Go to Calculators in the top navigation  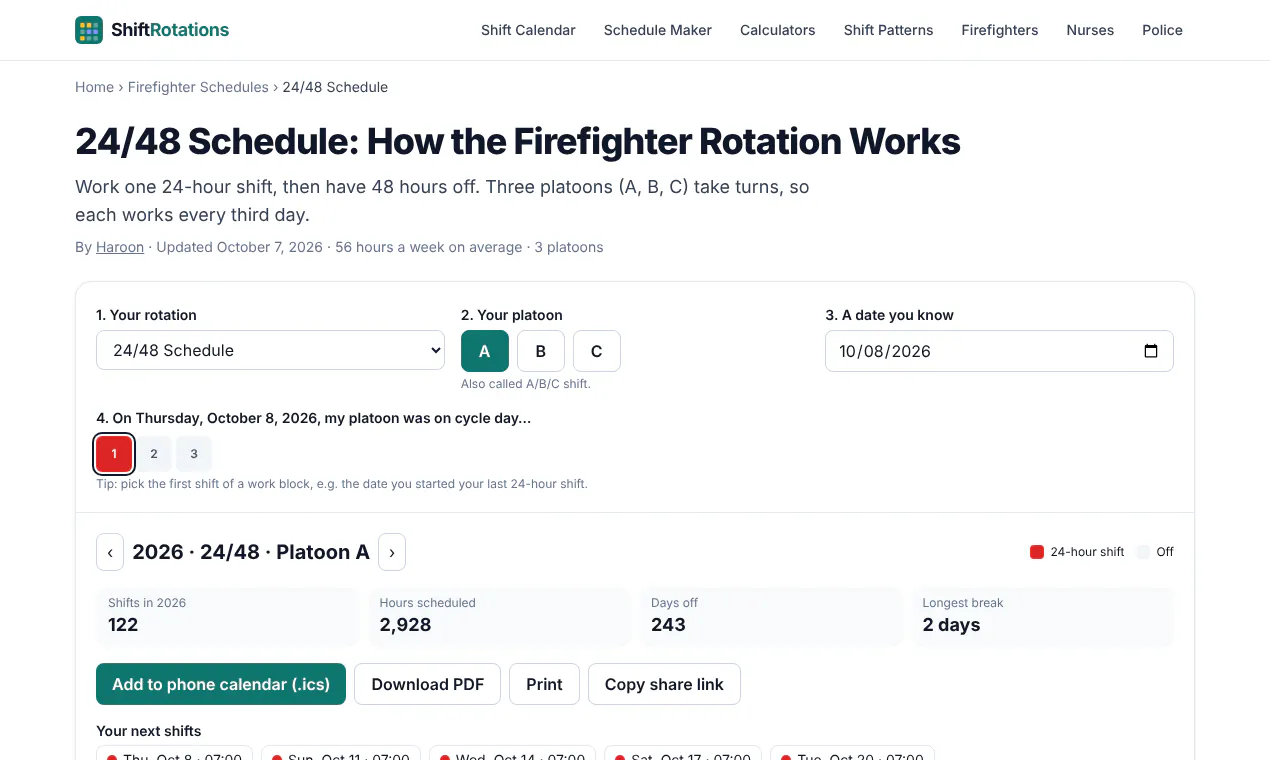(778, 30)
